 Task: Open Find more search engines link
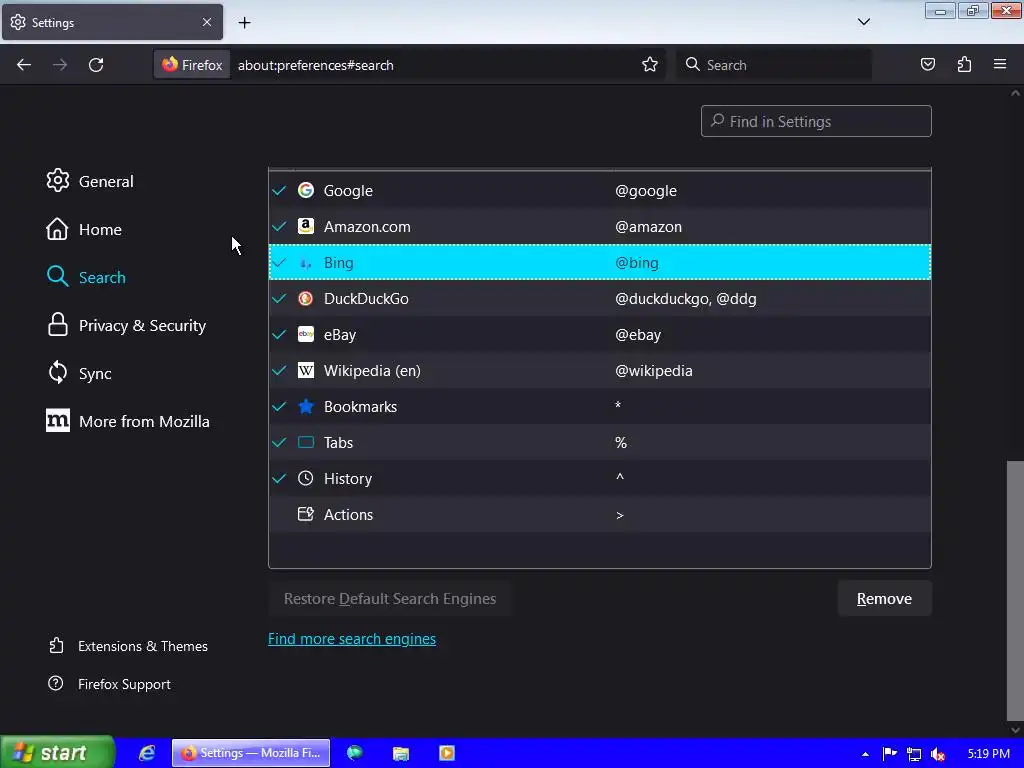pyautogui.click(x=352, y=639)
